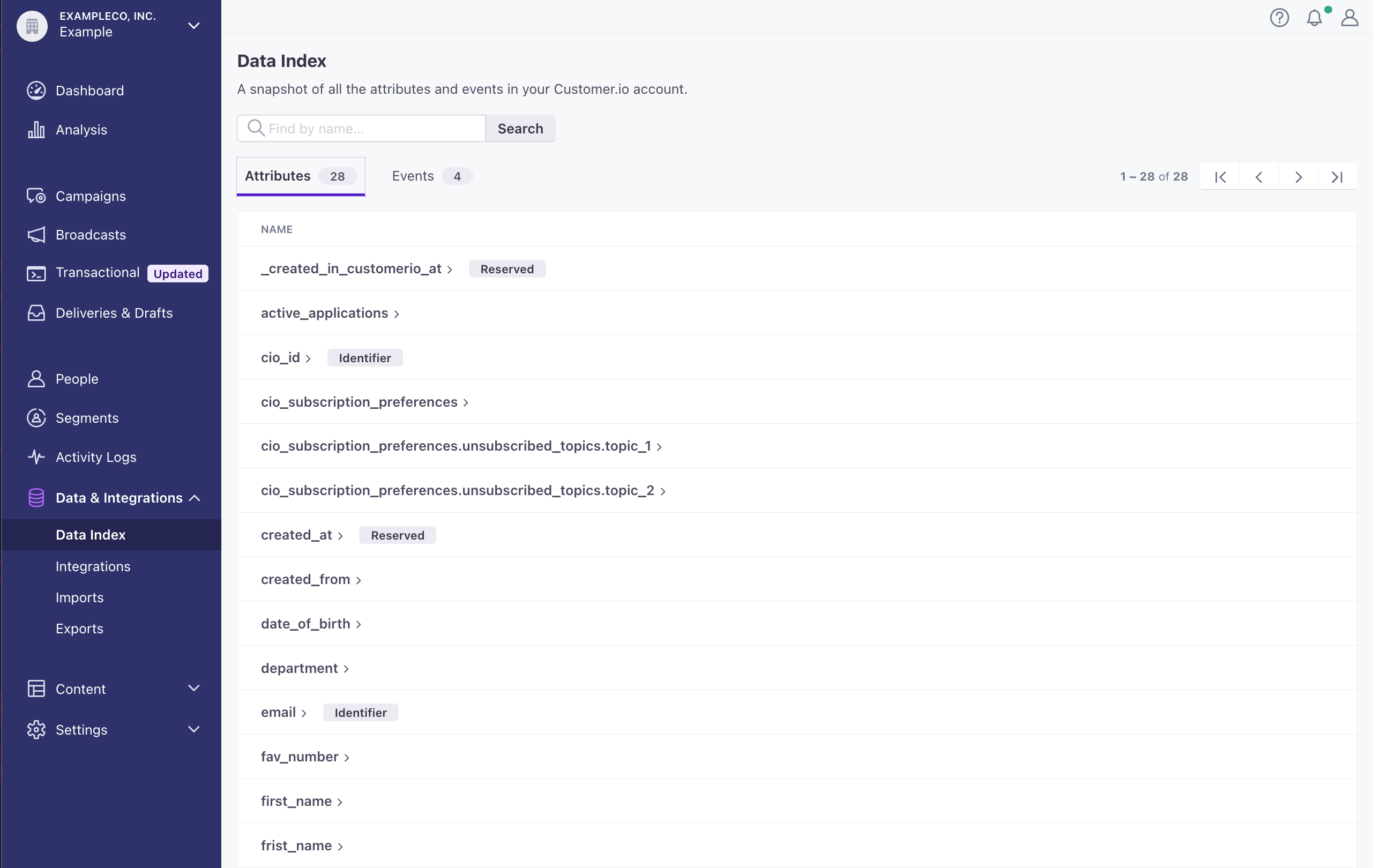The image size is (1373, 868).
Task: Click the People sidebar icon
Action: coord(36,378)
